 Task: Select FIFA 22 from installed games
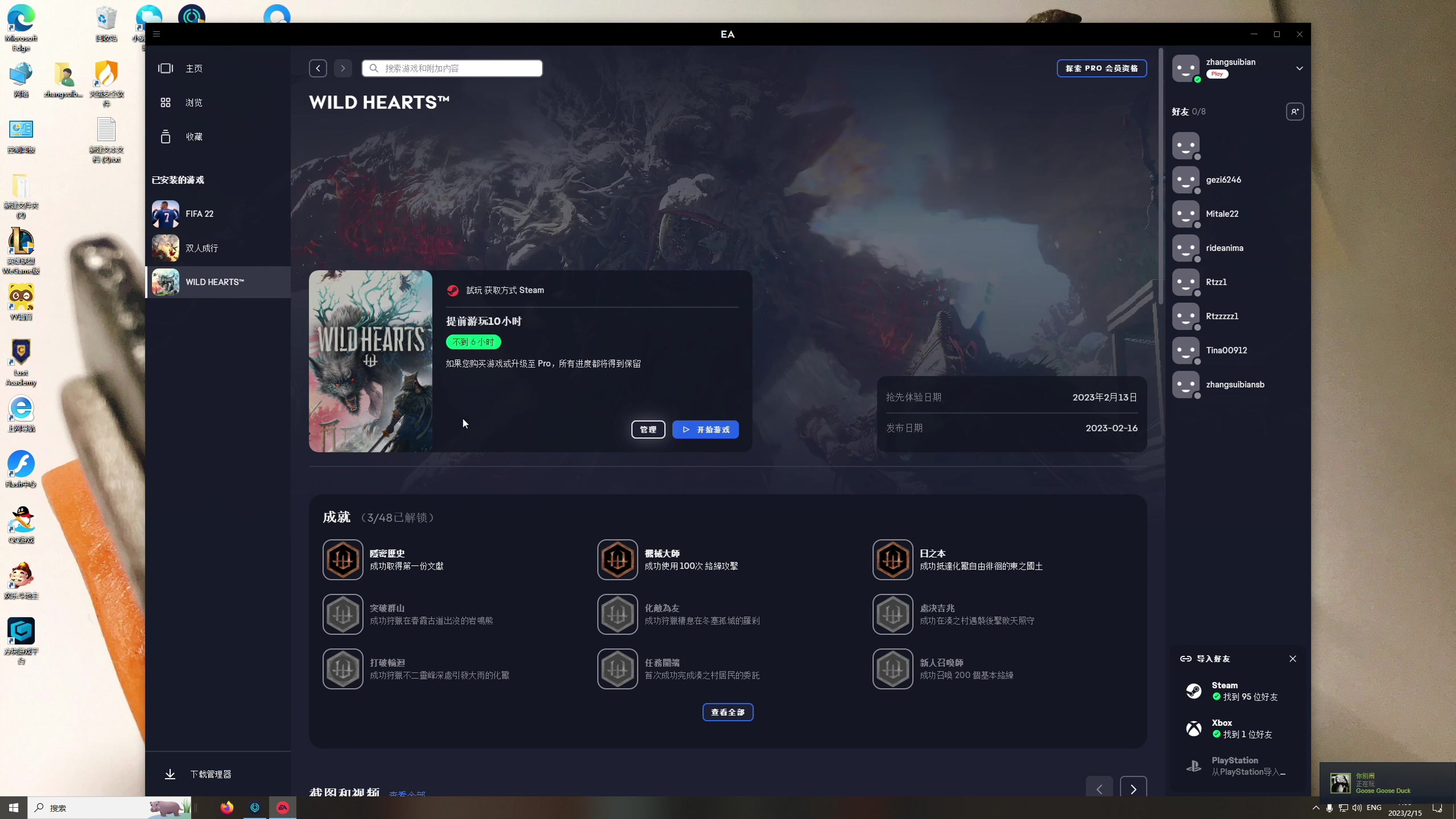199,214
